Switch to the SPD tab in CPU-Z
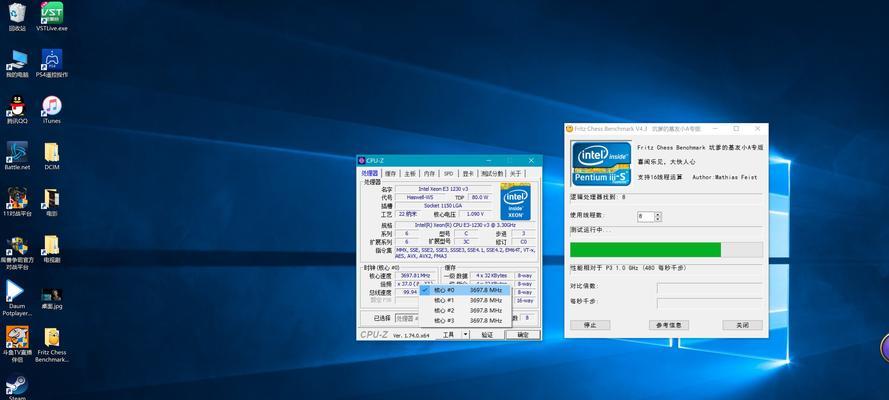 click(448, 173)
